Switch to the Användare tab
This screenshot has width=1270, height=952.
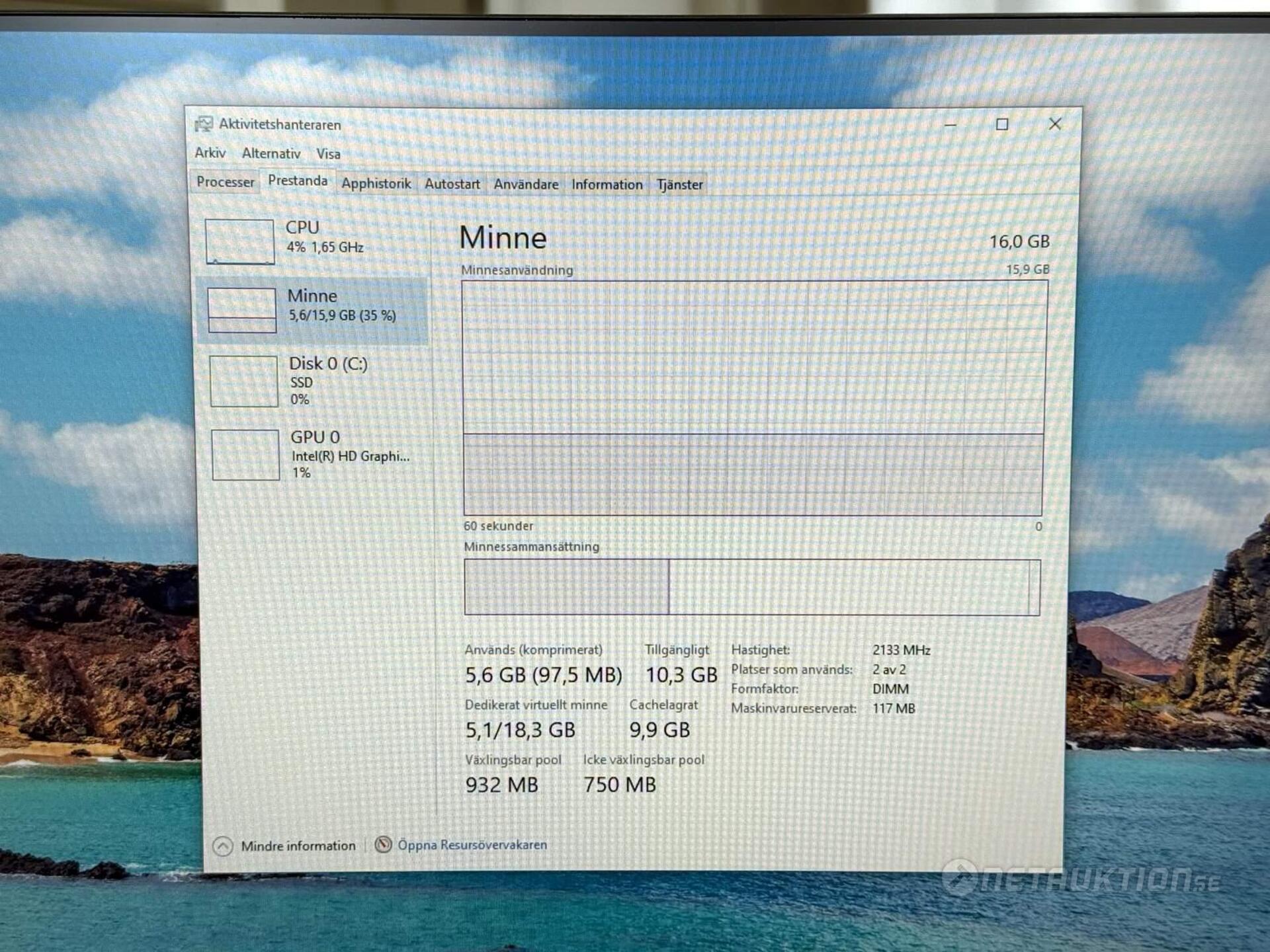point(526,184)
